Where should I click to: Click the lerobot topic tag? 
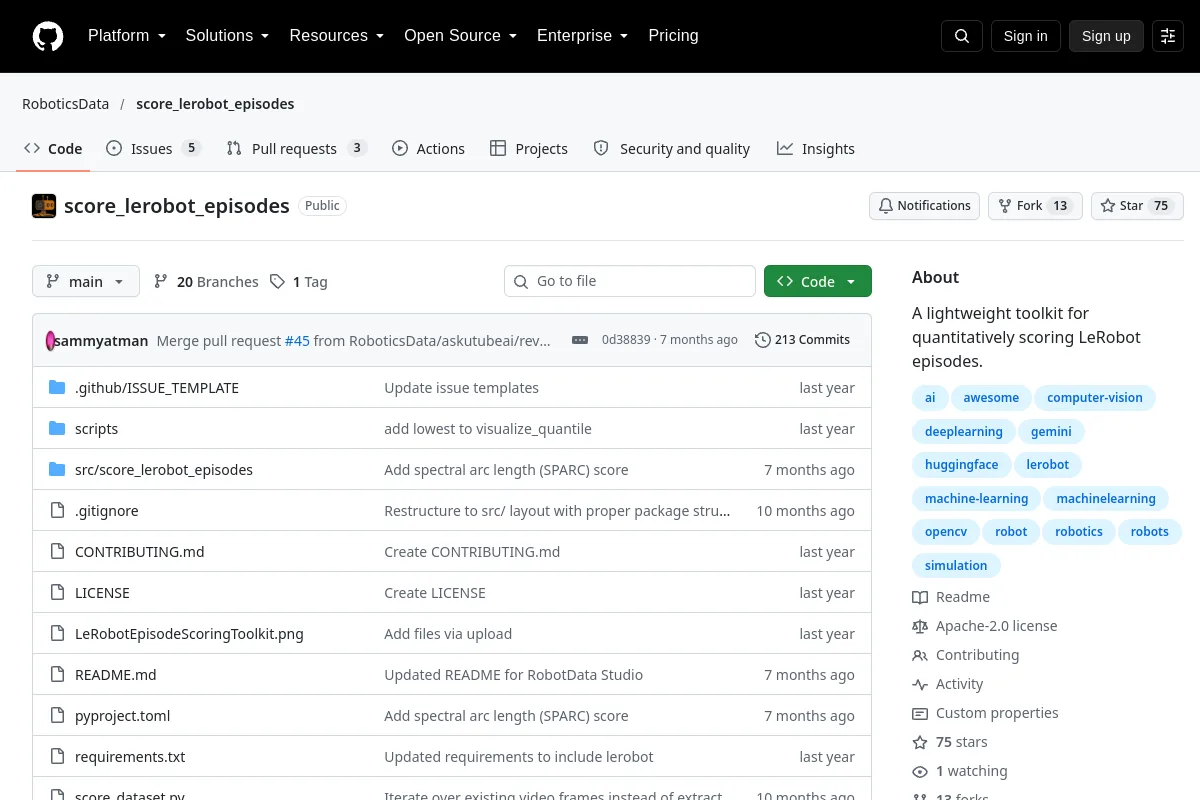1047,465
